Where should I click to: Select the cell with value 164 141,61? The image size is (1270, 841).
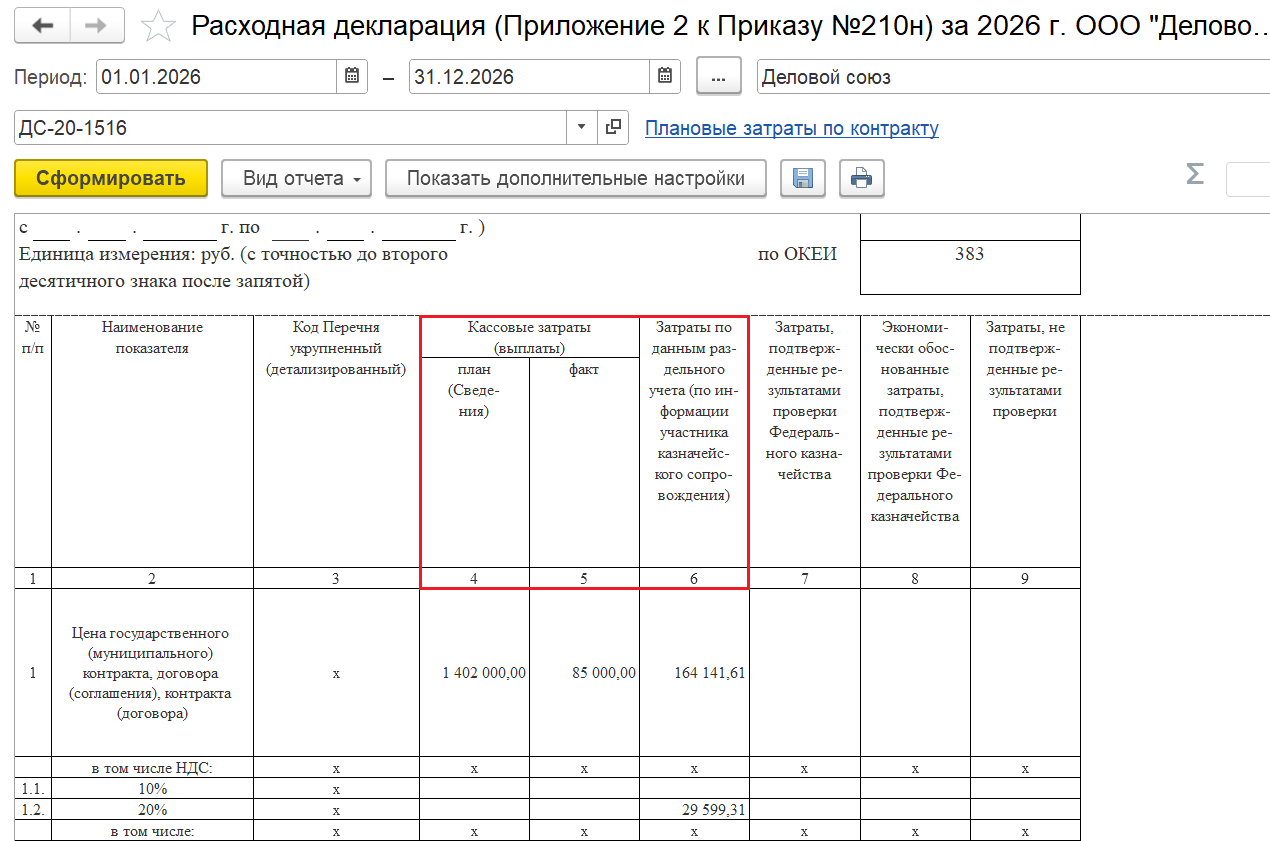coord(695,673)
